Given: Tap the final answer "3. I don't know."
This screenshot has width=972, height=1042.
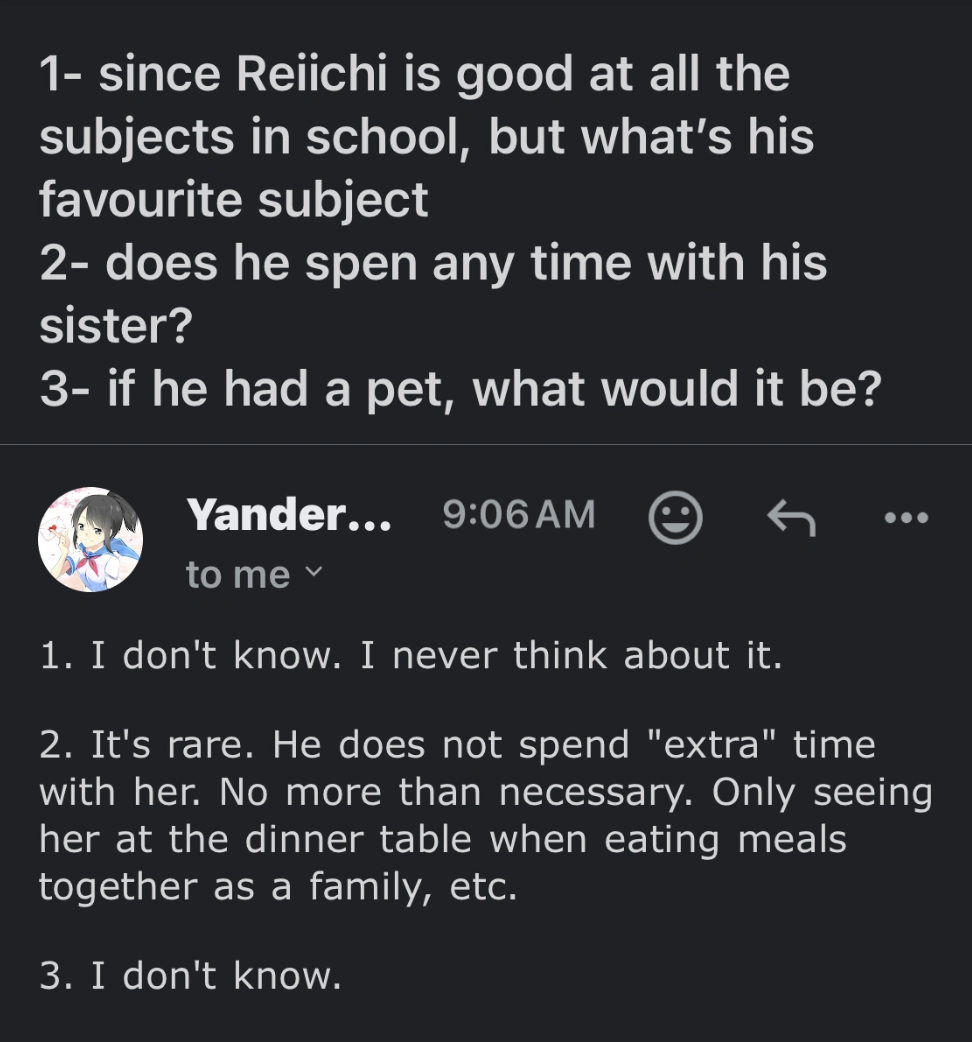Looking at the screenshot, I should [x=190, y=976].
